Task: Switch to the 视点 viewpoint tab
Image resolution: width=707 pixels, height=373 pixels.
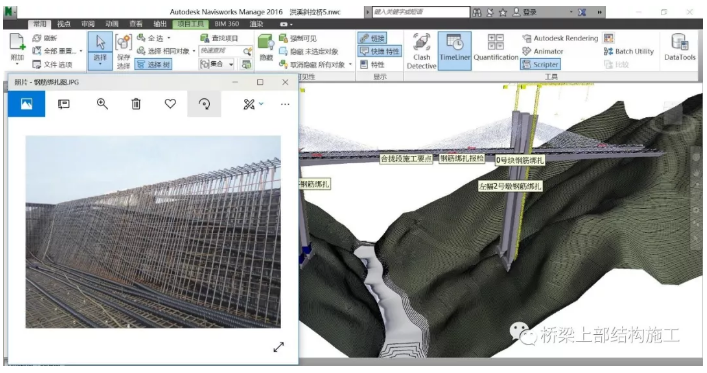Action: (x=64, y=24)
